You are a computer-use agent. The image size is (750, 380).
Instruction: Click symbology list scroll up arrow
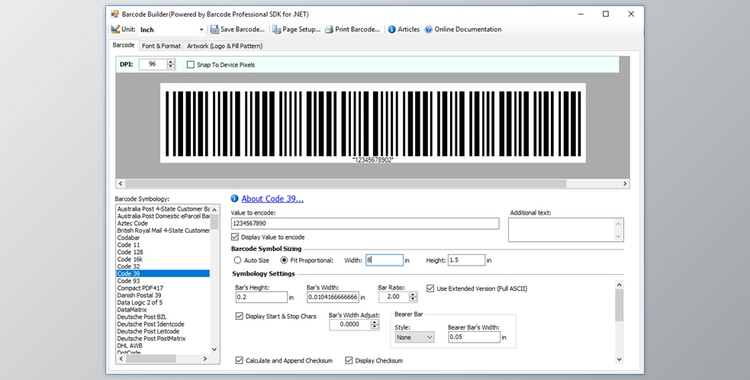point(214,210)
